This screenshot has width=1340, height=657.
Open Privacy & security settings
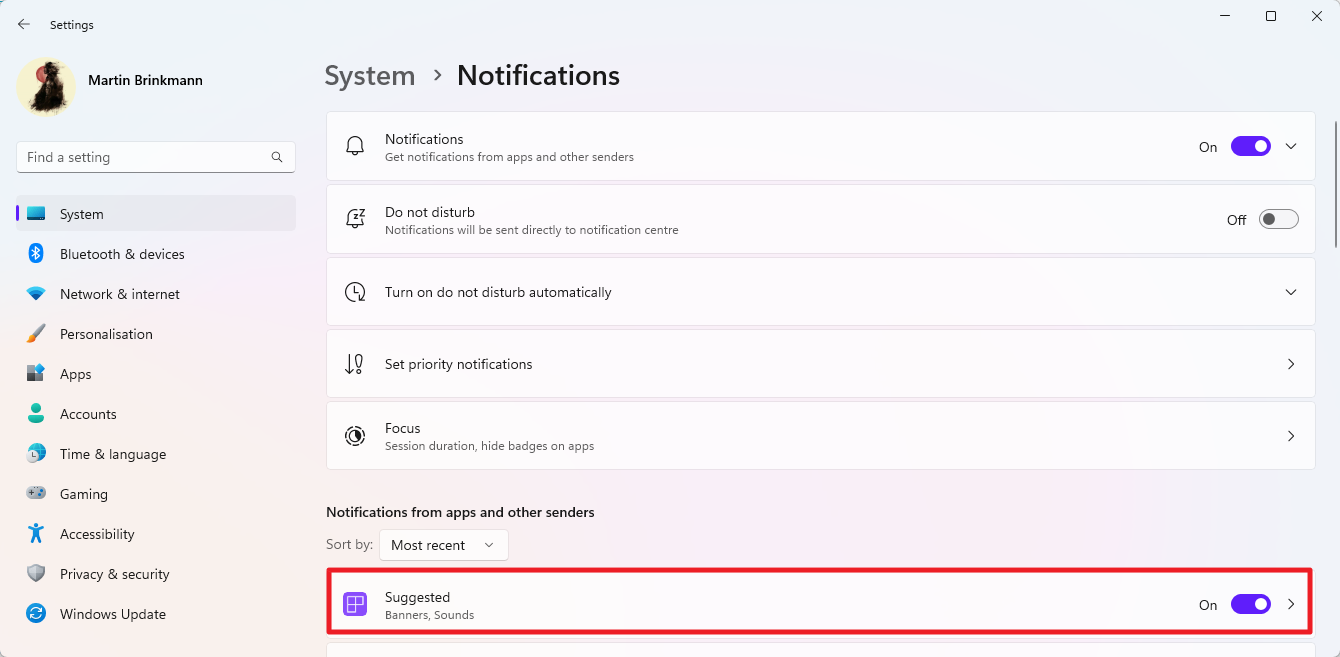click(114, 574)
